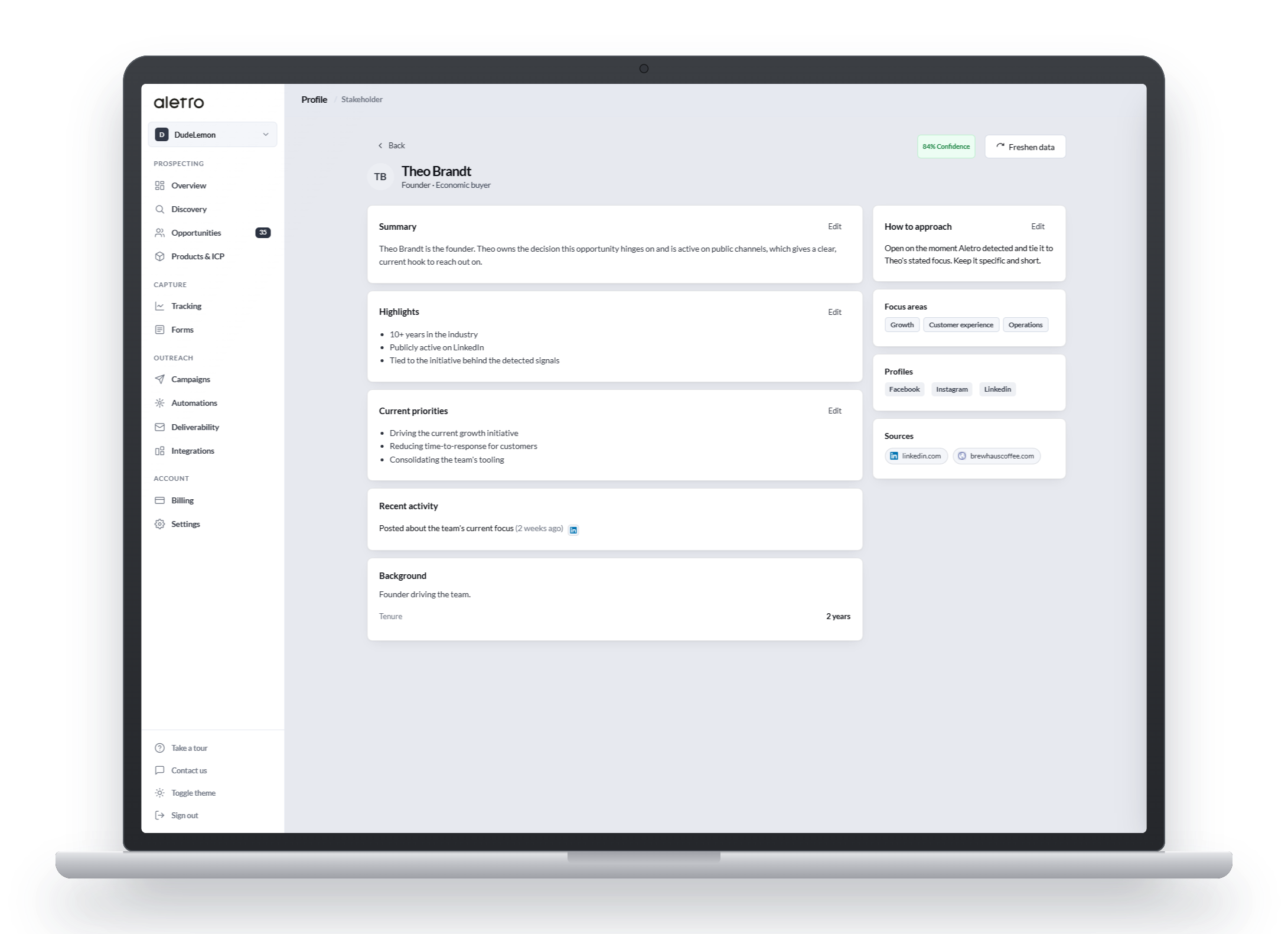
Task: Click 'Publicly active on LinkedIn' highlight
Action: (x=436, y=347)
